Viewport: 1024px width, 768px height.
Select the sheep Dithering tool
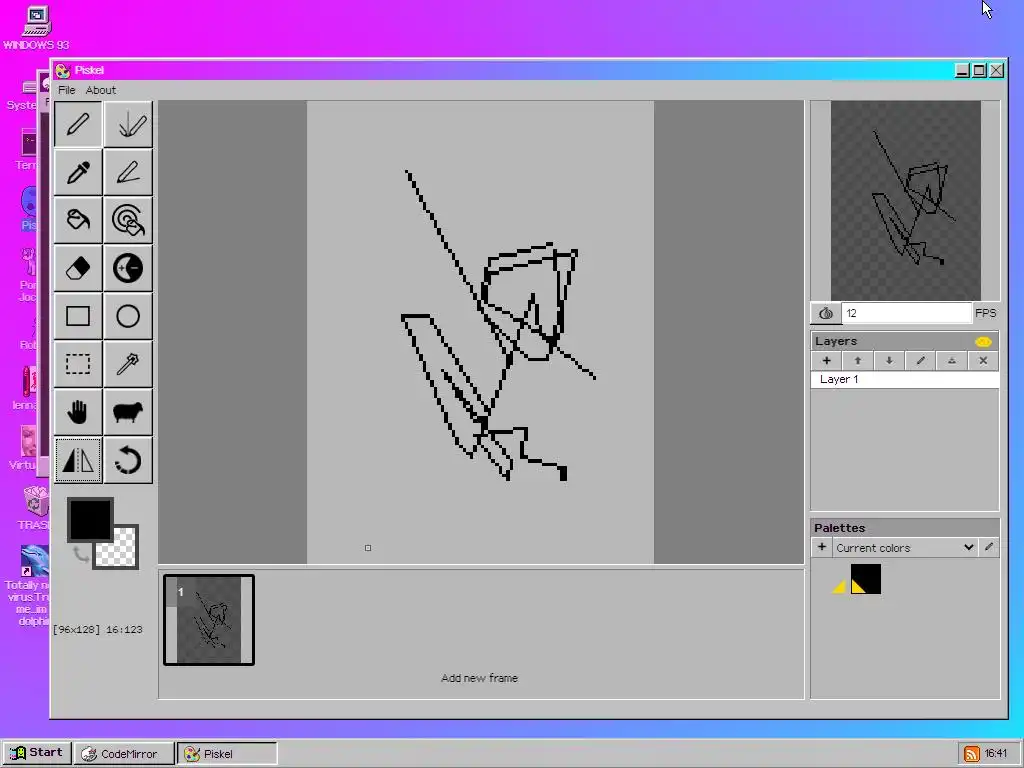(128, 412)
